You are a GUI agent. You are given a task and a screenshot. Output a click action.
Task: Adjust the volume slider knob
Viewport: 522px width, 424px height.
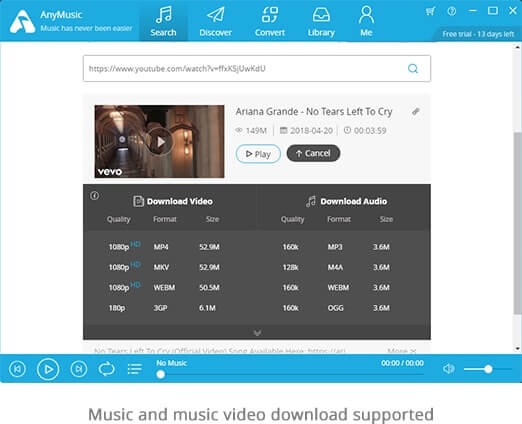click(x=488, y=369)
